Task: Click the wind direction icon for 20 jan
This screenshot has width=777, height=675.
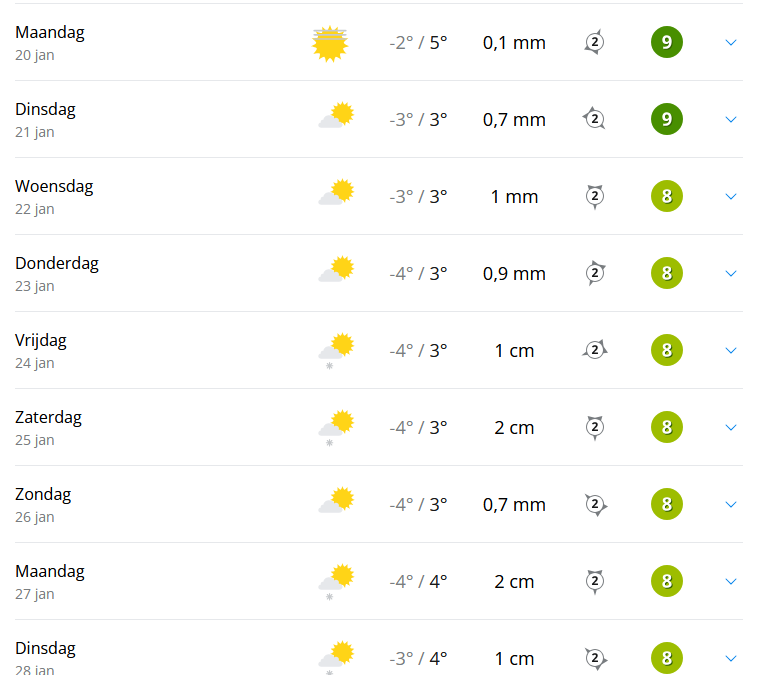Action: click(x=594, y=43)
